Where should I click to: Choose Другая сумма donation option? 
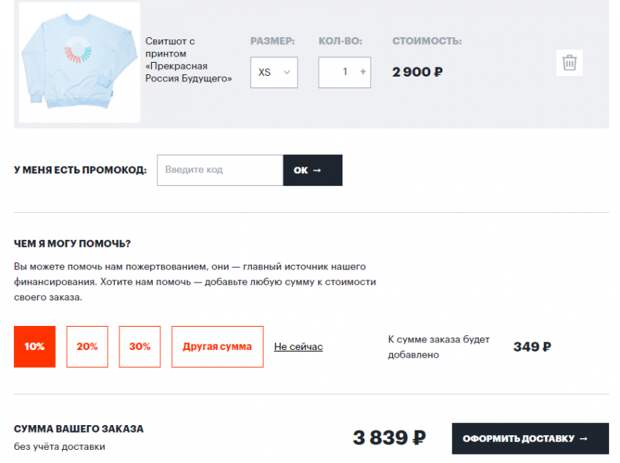217,347
